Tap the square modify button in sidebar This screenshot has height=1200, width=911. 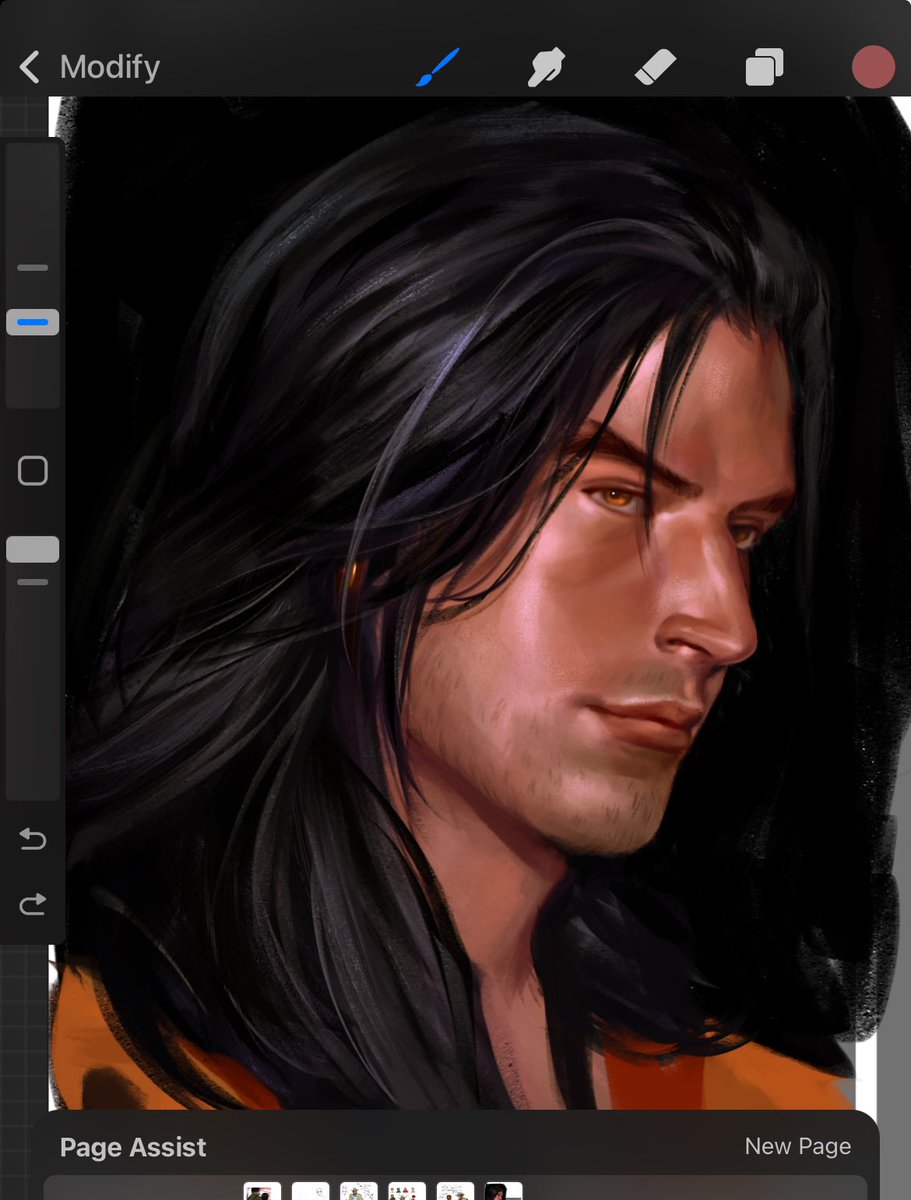click(33, 471)
